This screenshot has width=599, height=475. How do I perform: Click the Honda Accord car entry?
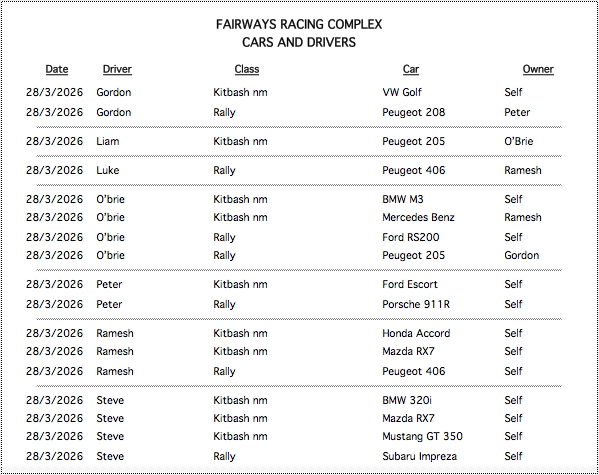point(416,334)
